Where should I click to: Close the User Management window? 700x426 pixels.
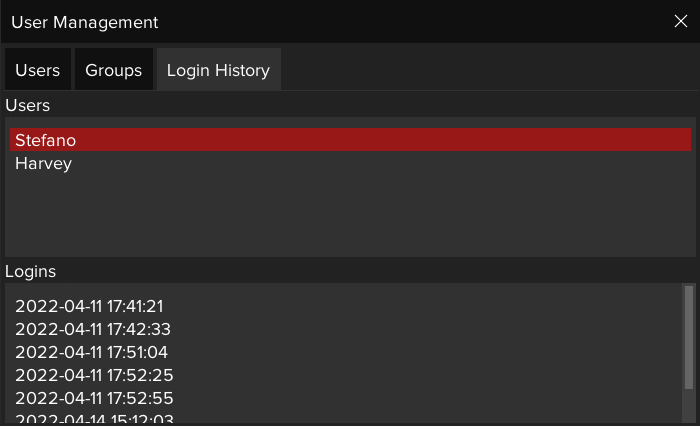pos(681,22)
